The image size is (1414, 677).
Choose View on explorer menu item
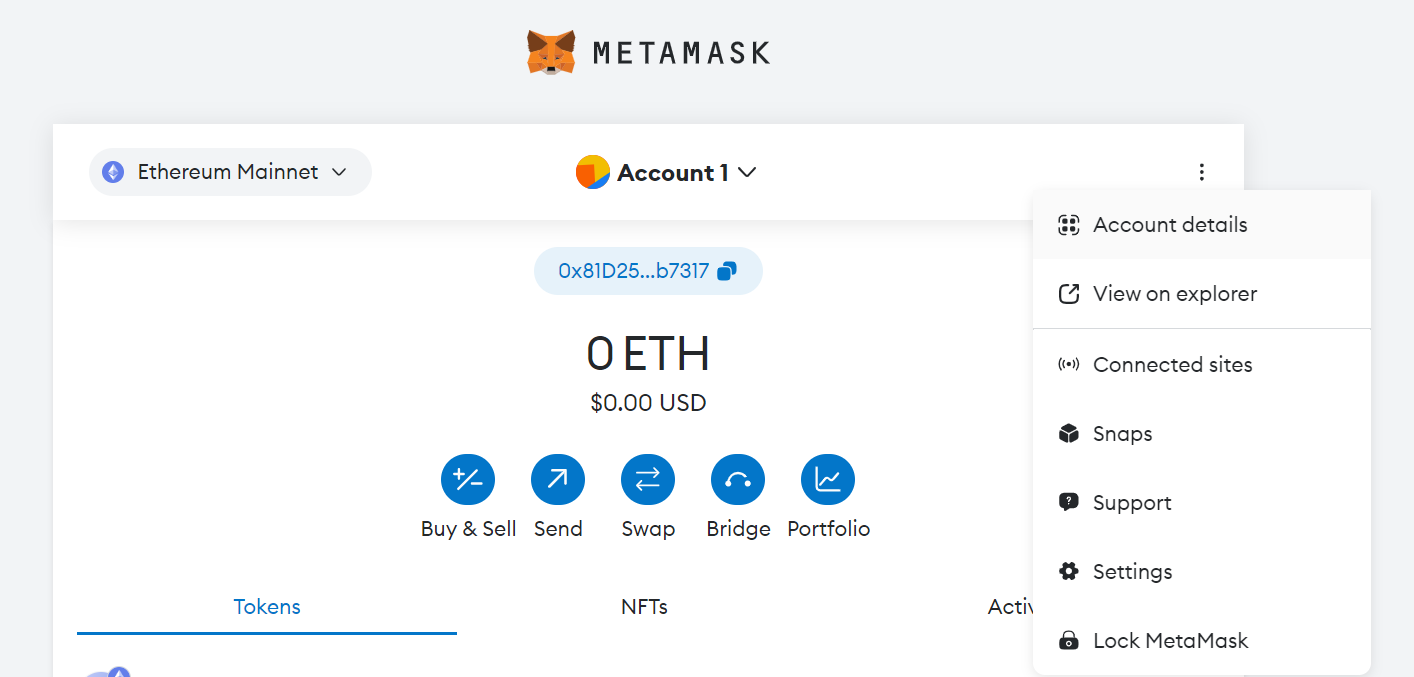(x=1175, y=294)
